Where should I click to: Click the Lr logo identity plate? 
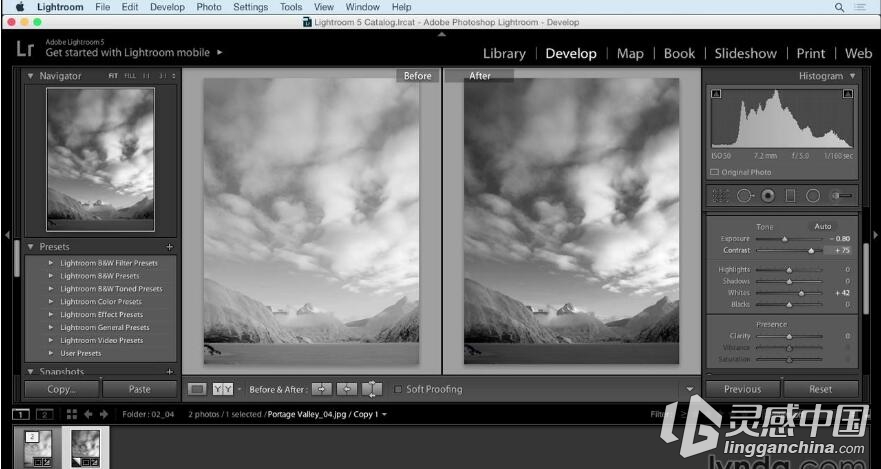25,48
